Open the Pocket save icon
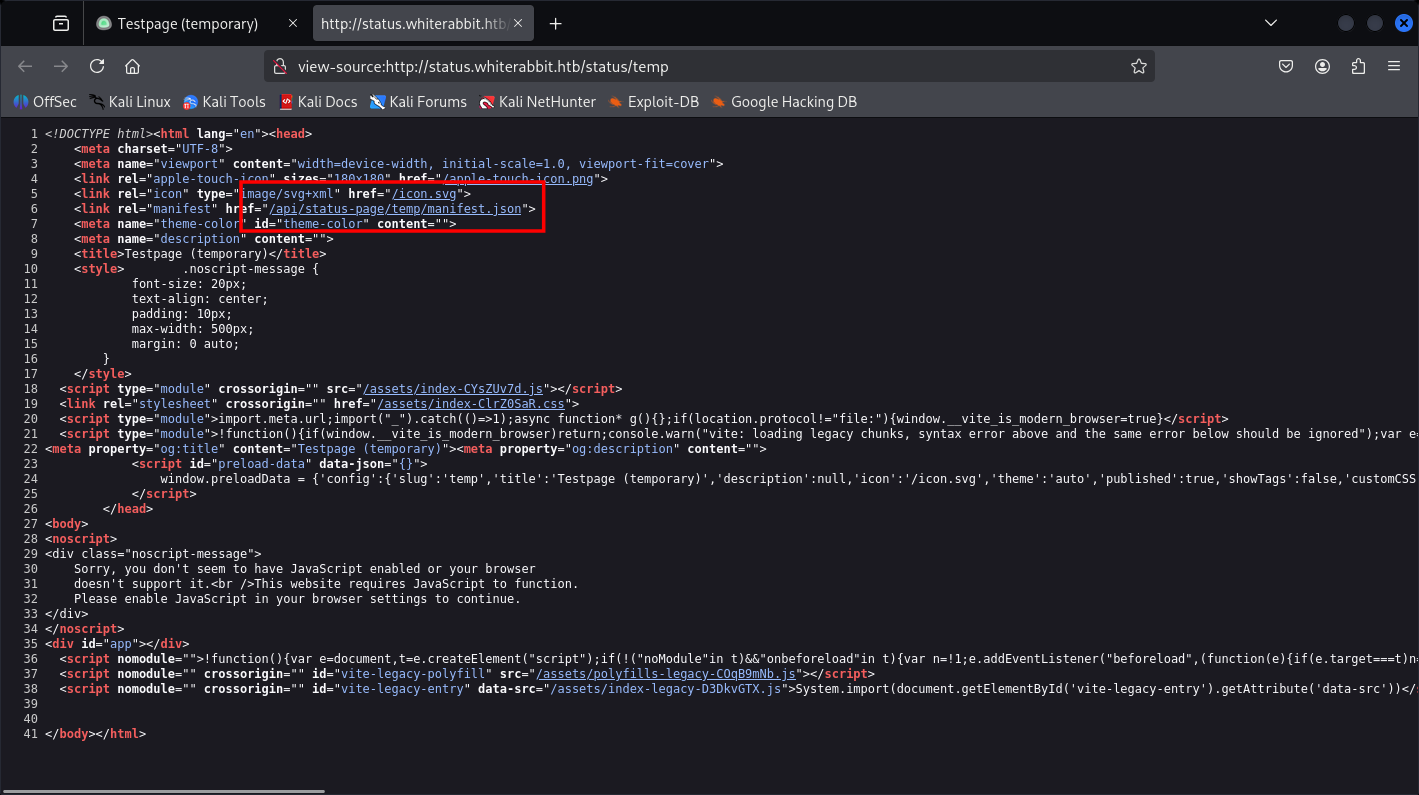This screenshot has height=795, width=1419. click(1287, 66)
